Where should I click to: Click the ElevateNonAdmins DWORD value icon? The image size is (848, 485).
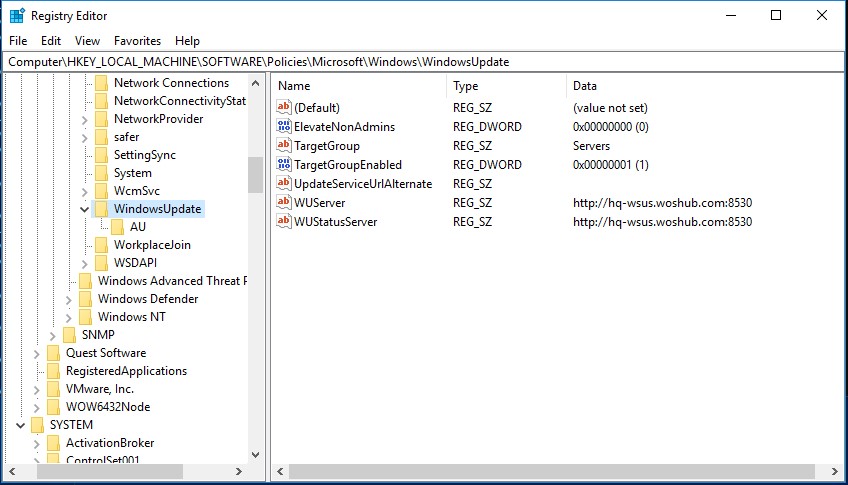pyautogui.click(x=284, y=127)
